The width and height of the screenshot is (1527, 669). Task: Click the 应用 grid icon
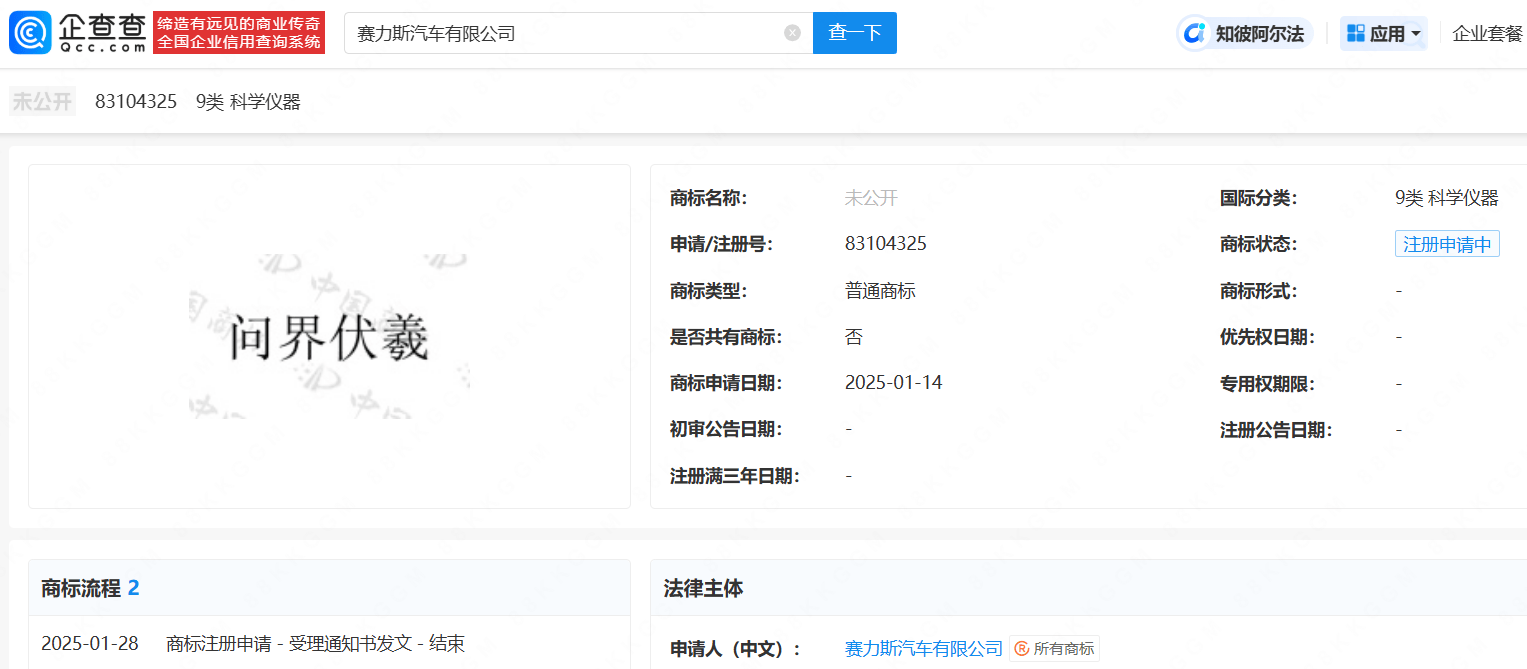[x=1356, y=33]
